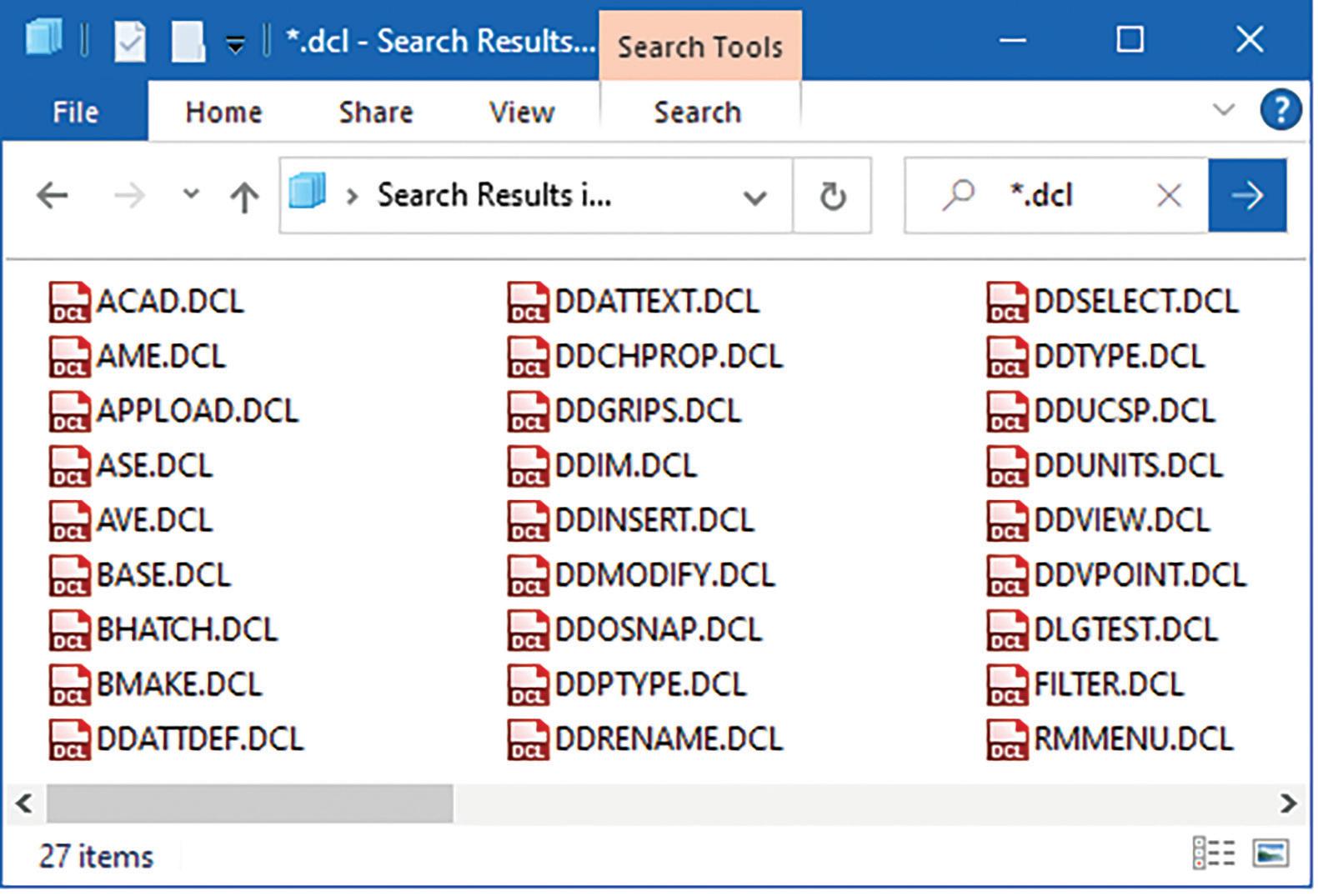This screenshot has width=1318, height=896.
Task: Select the DDOSNAP.DCL file name
Action: click(659, 630)
